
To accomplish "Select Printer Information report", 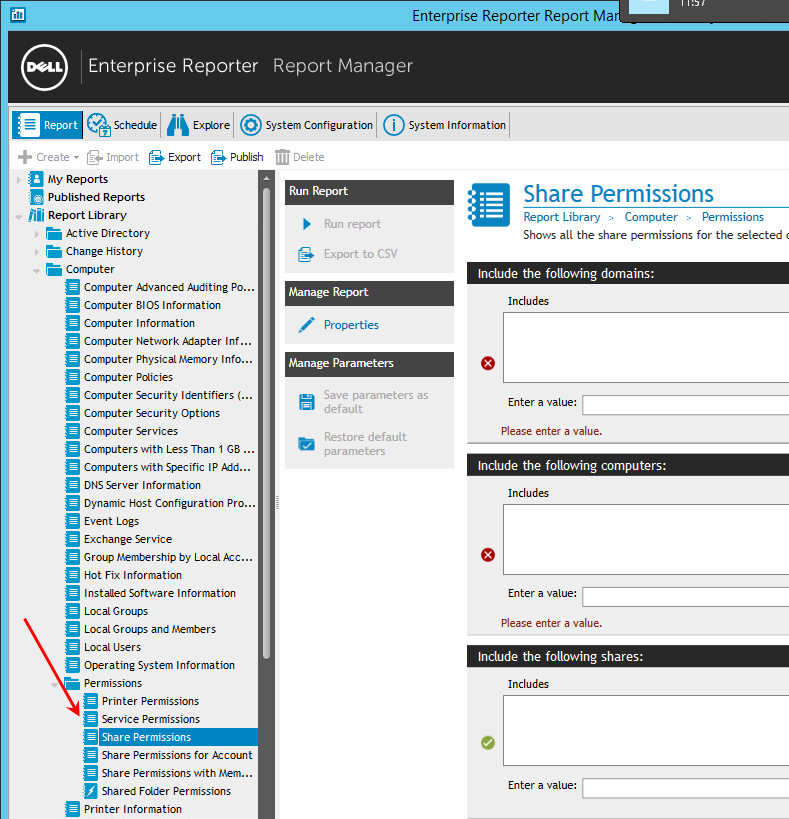I will click(x=133, y=809).
